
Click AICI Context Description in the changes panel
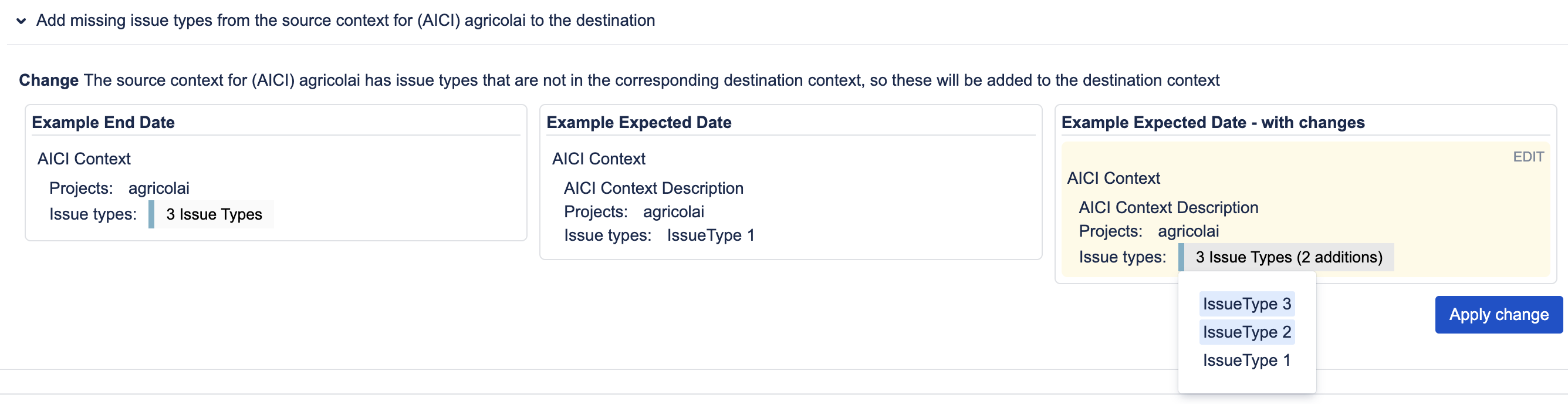click(x=1168, y=208)
